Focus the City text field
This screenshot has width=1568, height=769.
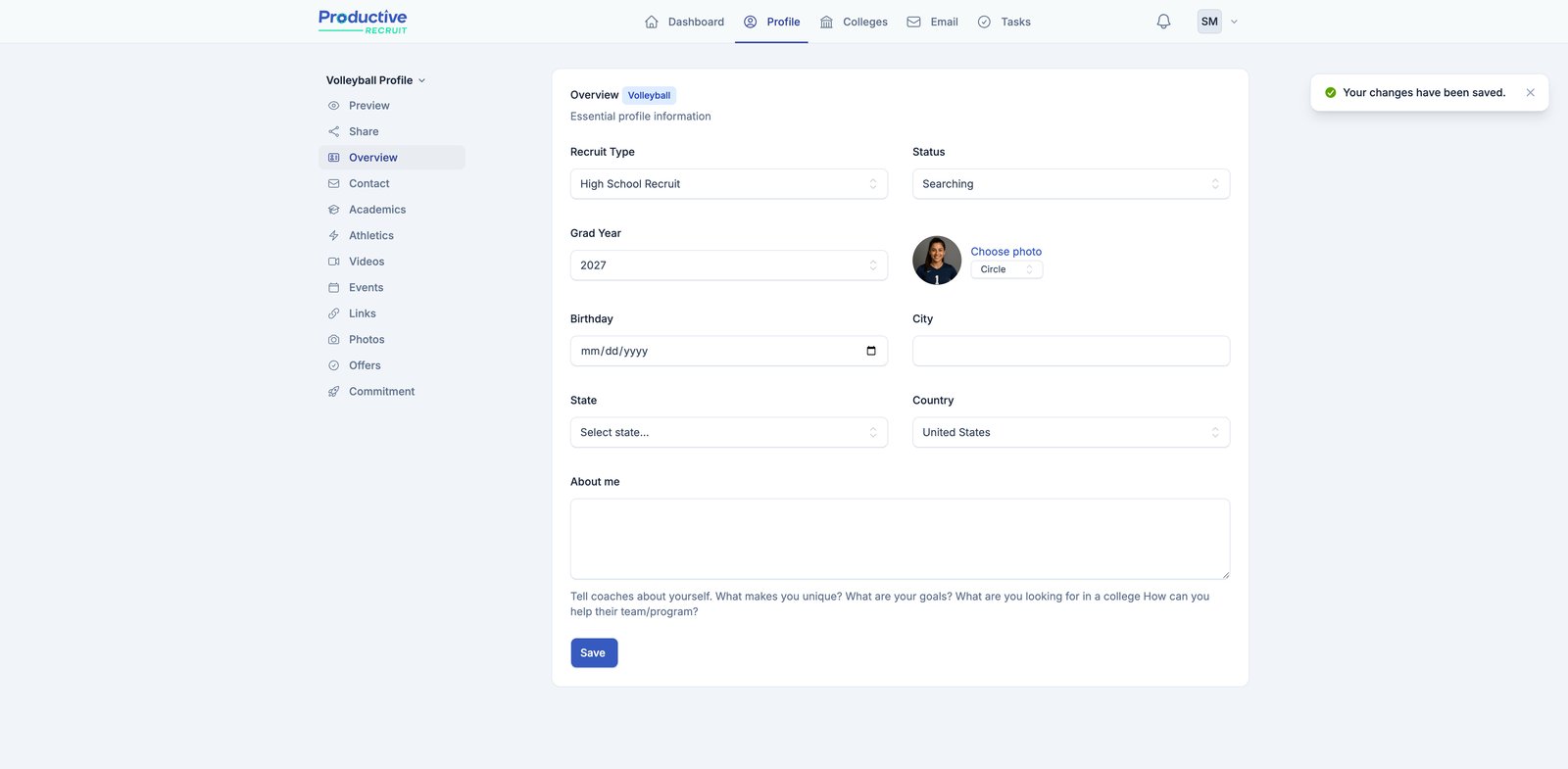click(1070, 351)
